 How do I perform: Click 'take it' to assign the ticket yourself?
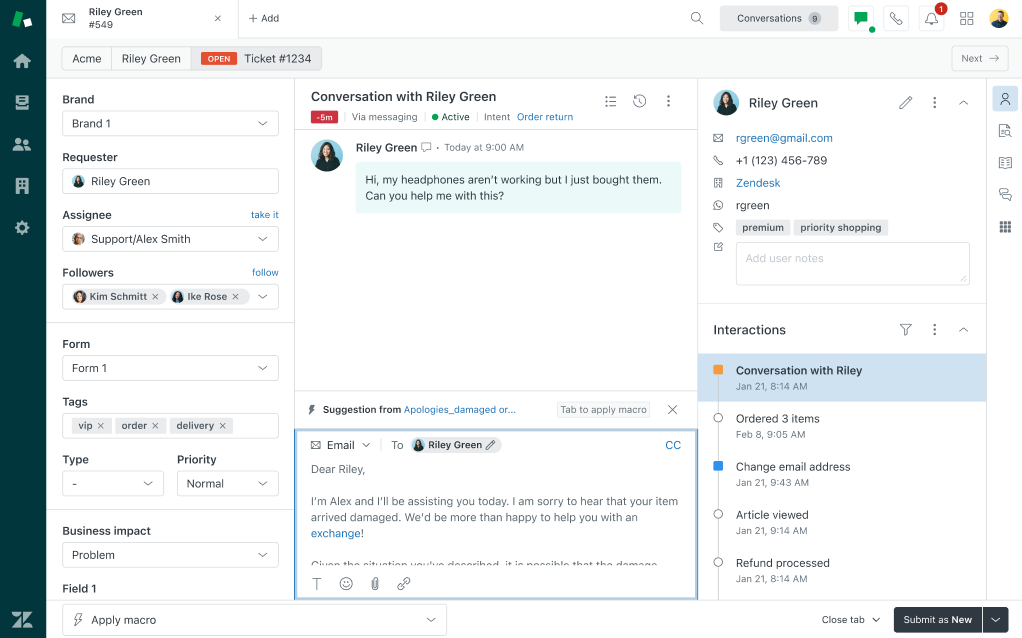tap(264, 214)
